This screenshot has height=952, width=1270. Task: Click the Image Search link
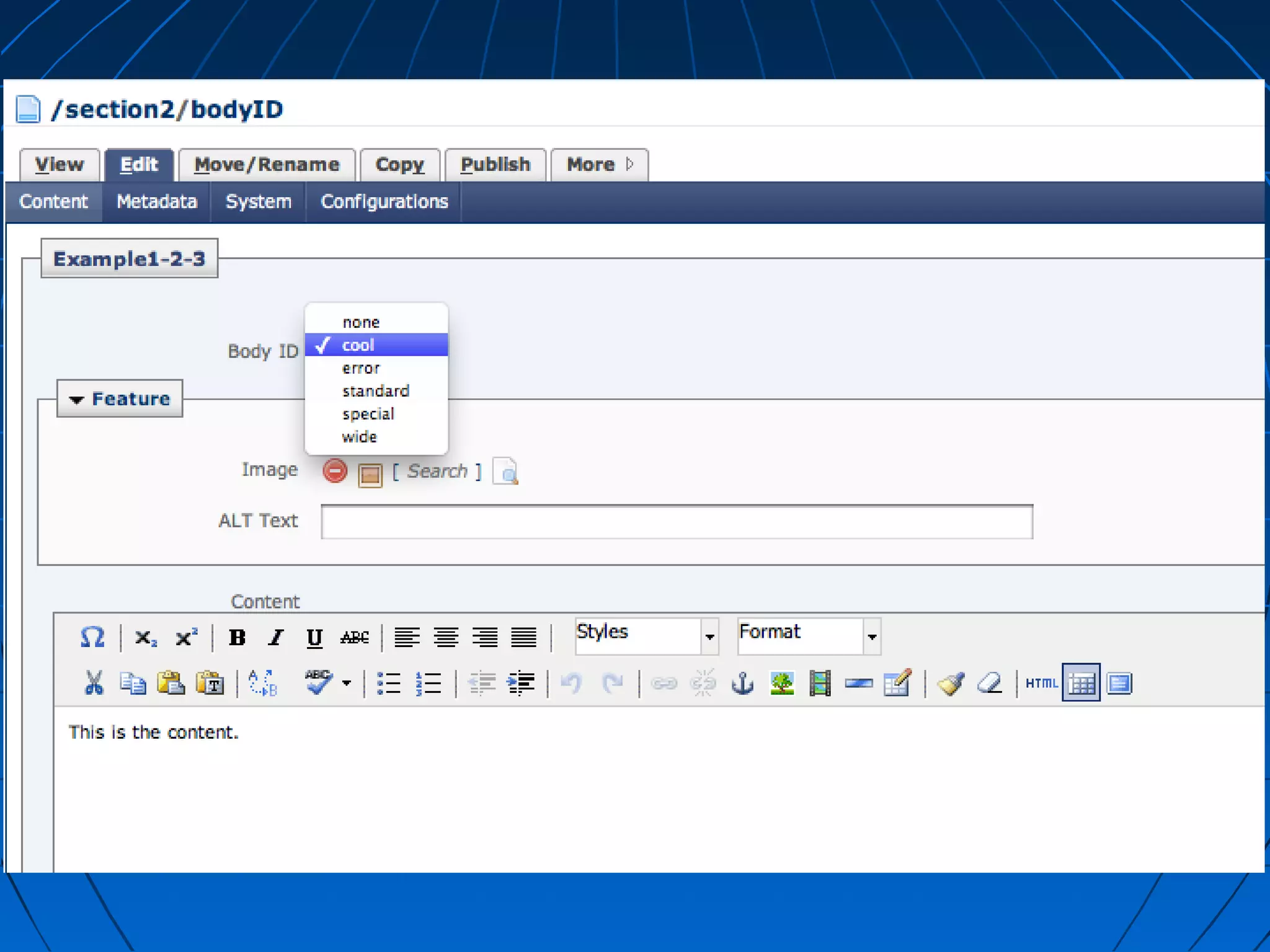[437, 472]
